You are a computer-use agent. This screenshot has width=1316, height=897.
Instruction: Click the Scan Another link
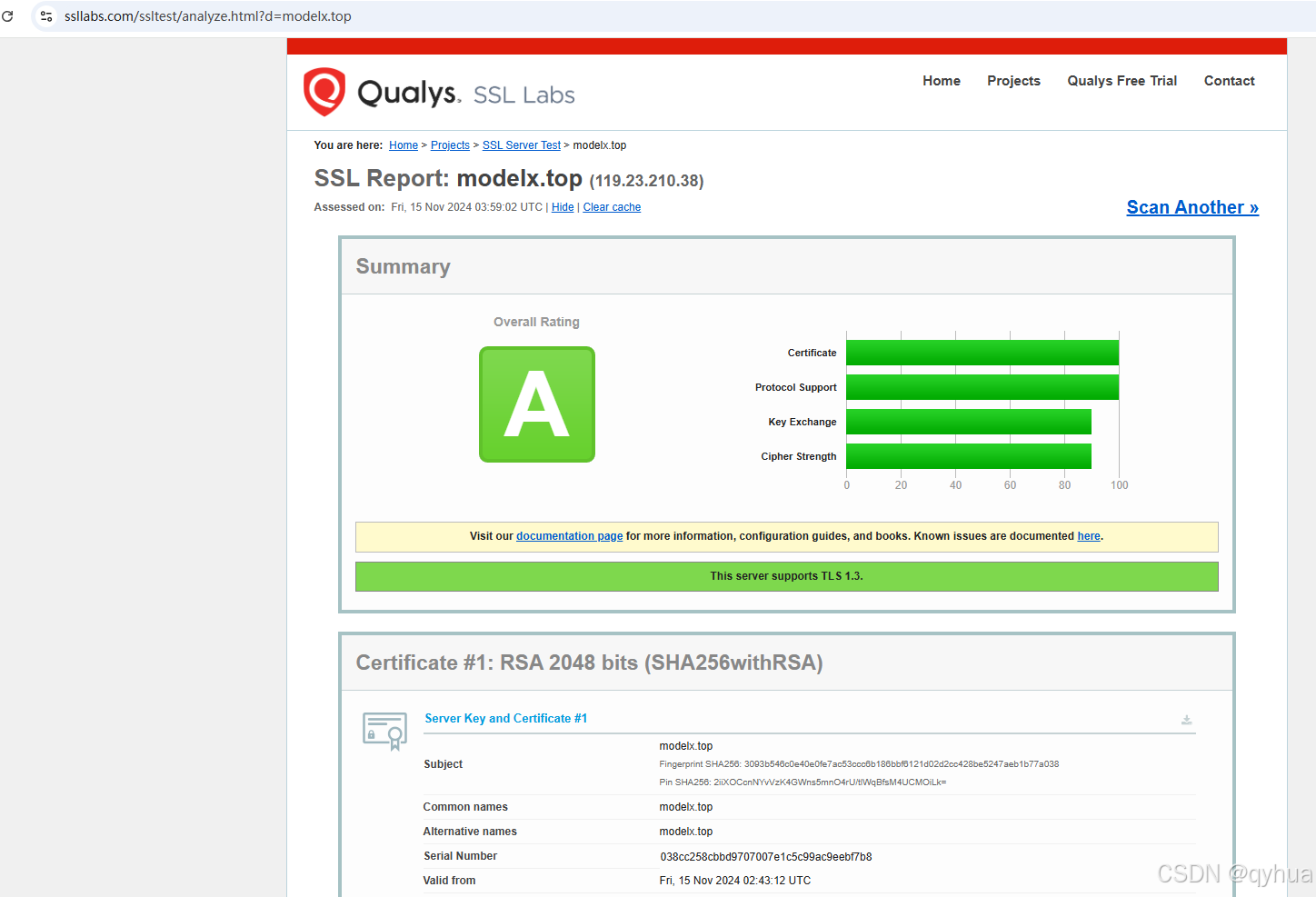[x=1192, y=207]
